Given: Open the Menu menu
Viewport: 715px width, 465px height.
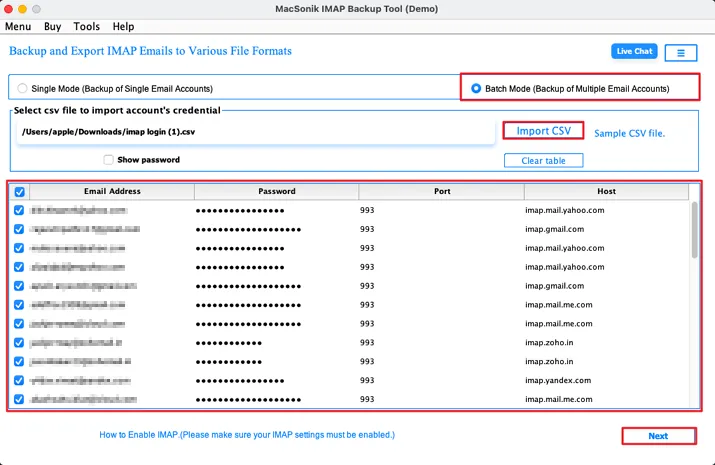Looking at the screenshot, I should click(18, 26).
